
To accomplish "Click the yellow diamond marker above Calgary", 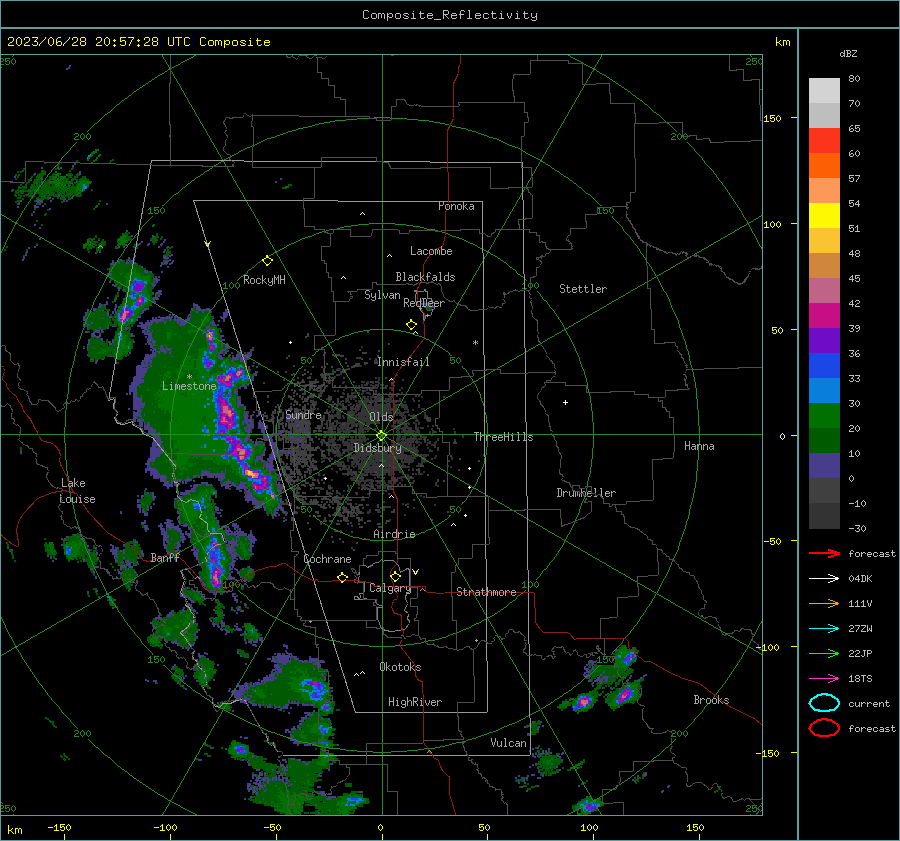I will pos(395,576).
